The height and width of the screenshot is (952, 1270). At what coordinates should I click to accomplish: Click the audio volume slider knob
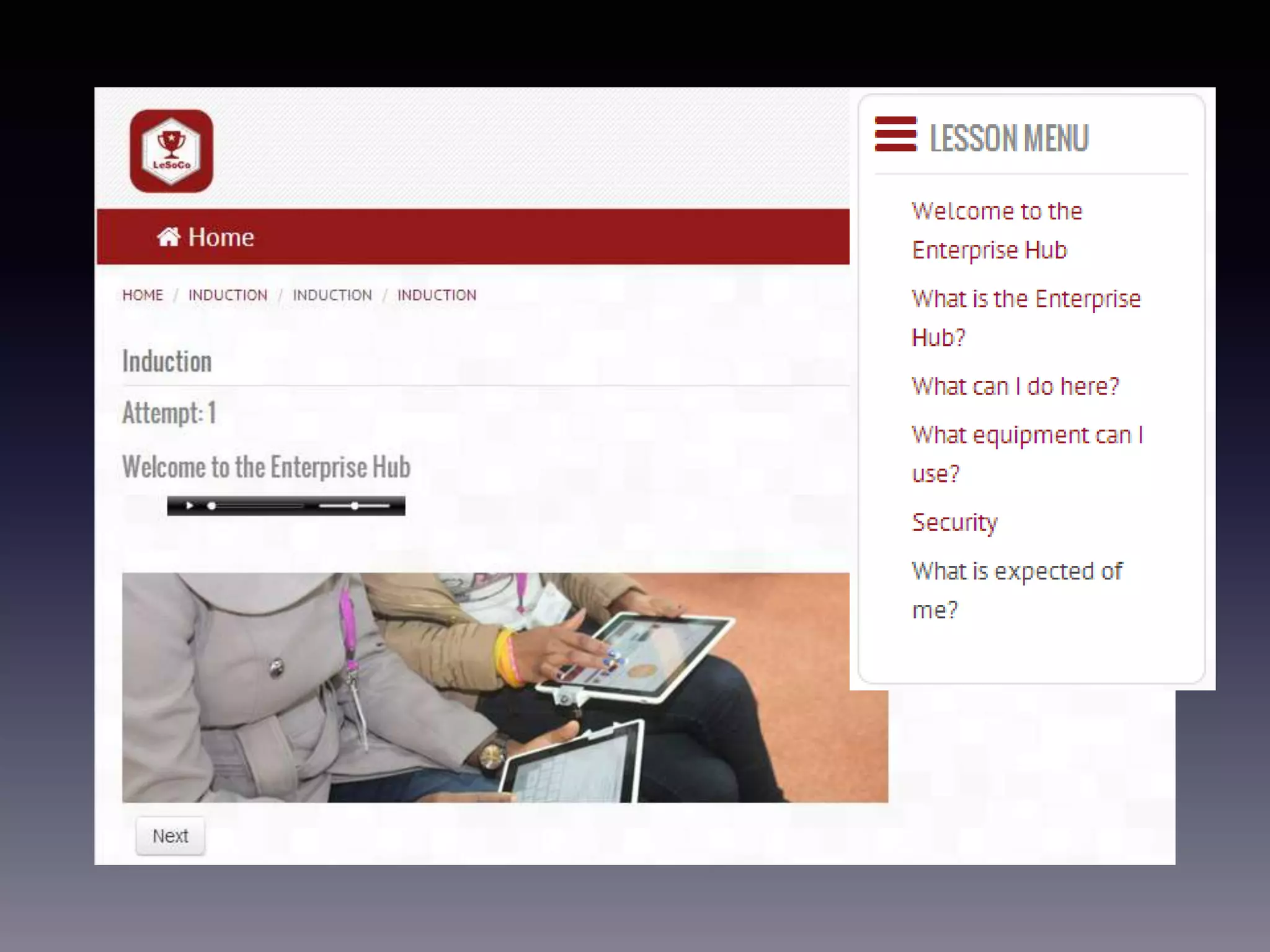[x=355, y=506]
